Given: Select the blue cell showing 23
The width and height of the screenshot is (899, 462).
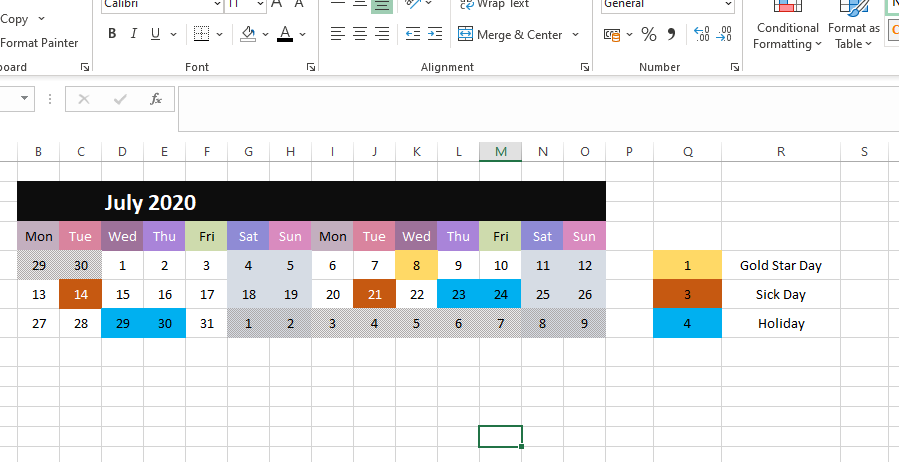Looking at the screenshot, I should [459, 294].
